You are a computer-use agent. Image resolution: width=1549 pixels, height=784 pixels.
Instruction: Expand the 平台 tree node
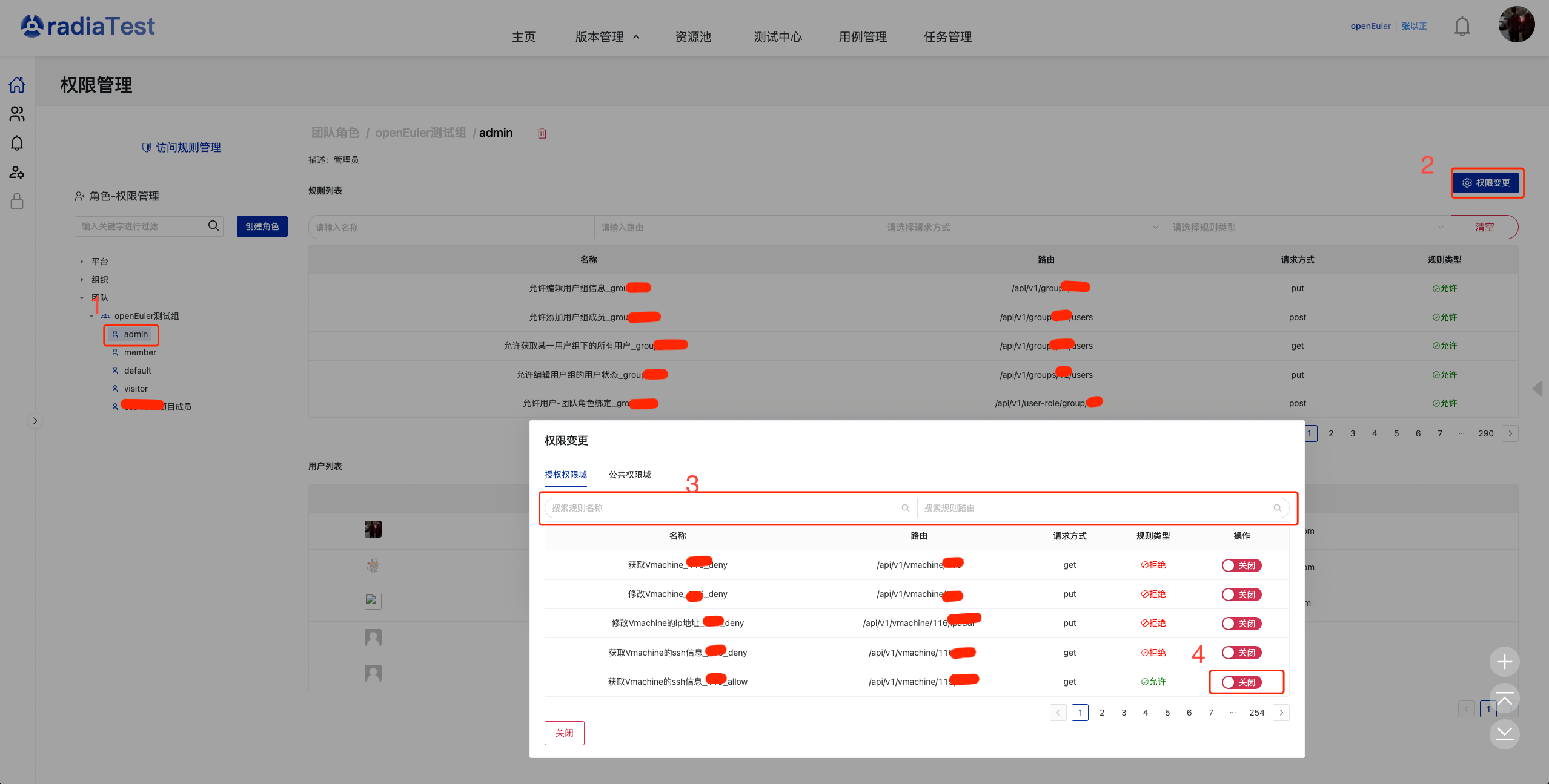coord(82,262)
